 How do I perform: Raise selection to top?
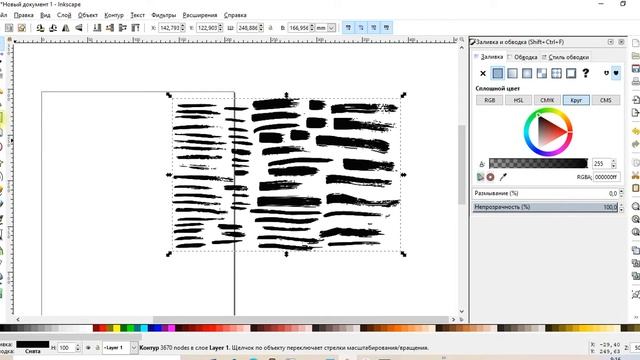[x=136, y=28]
